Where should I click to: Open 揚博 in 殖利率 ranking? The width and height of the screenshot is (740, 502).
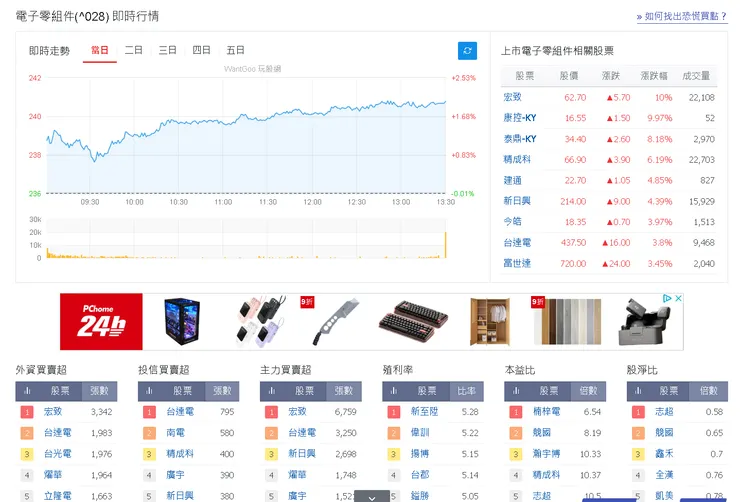click(x=420, y=454)
